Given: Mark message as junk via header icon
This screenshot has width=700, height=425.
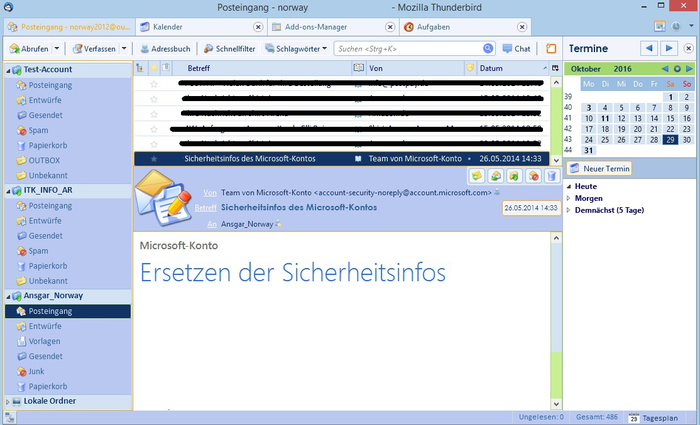Looking at the screenshot, I should pos(533,176).
